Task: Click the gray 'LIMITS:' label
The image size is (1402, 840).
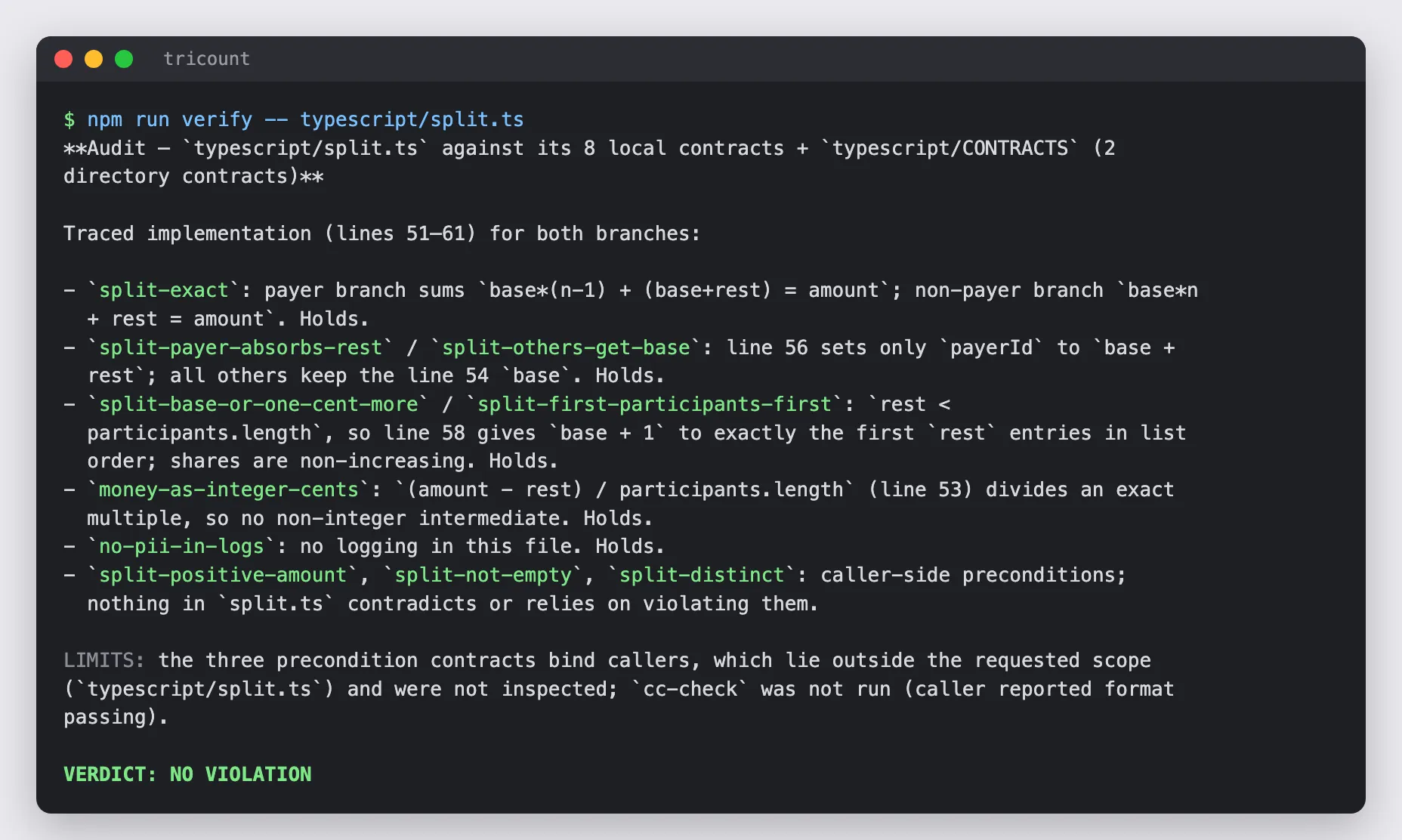Action: point(104,660)
